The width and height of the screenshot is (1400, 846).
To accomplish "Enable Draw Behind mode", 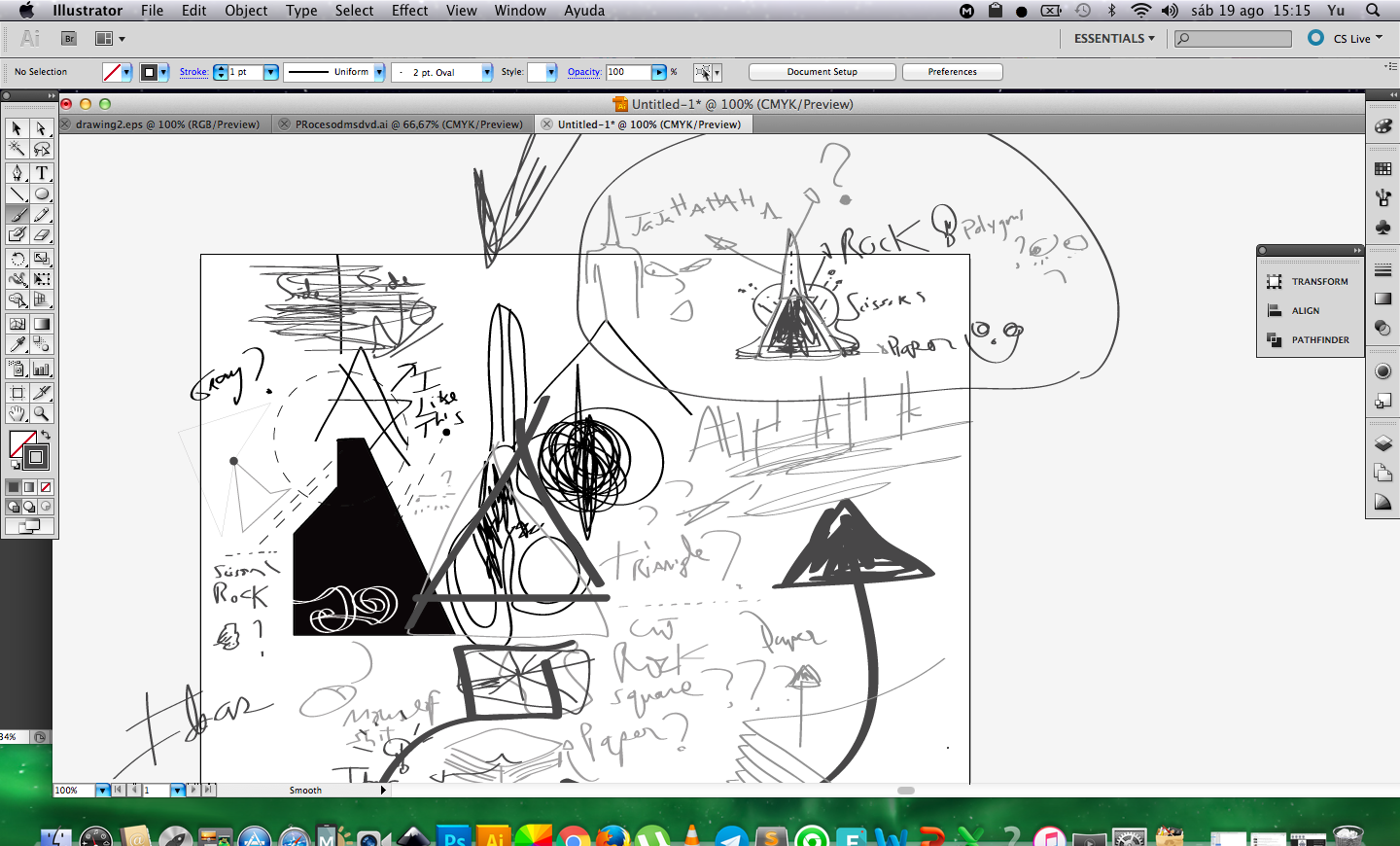I will [x=29, y=507].
